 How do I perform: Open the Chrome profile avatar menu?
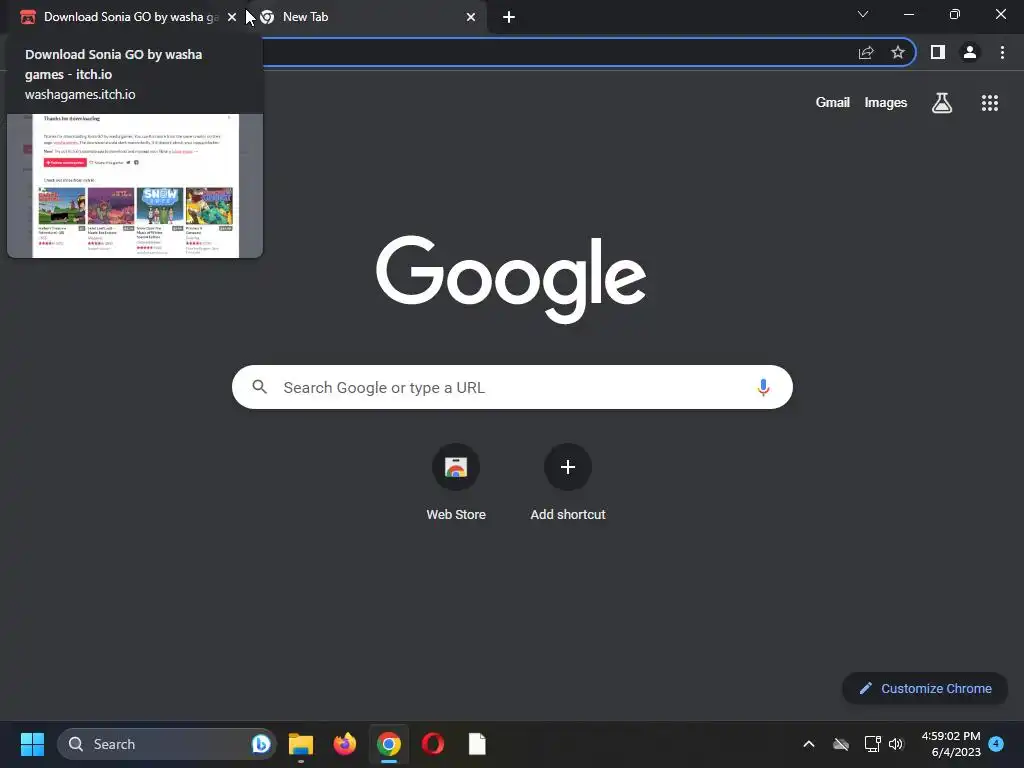coord(970,52)
